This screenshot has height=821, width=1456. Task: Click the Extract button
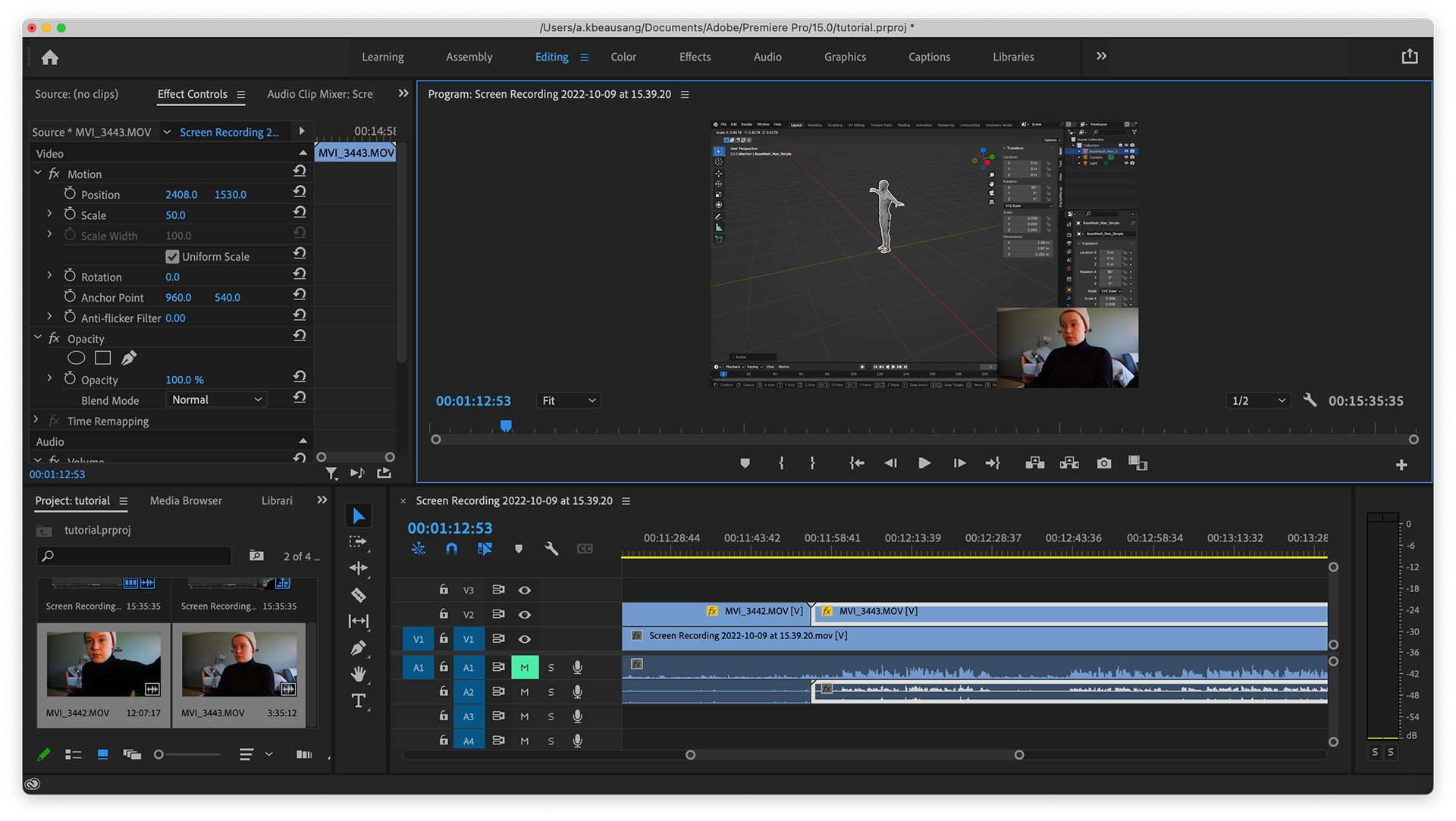pyautogui.click(x=1069, y=463)
